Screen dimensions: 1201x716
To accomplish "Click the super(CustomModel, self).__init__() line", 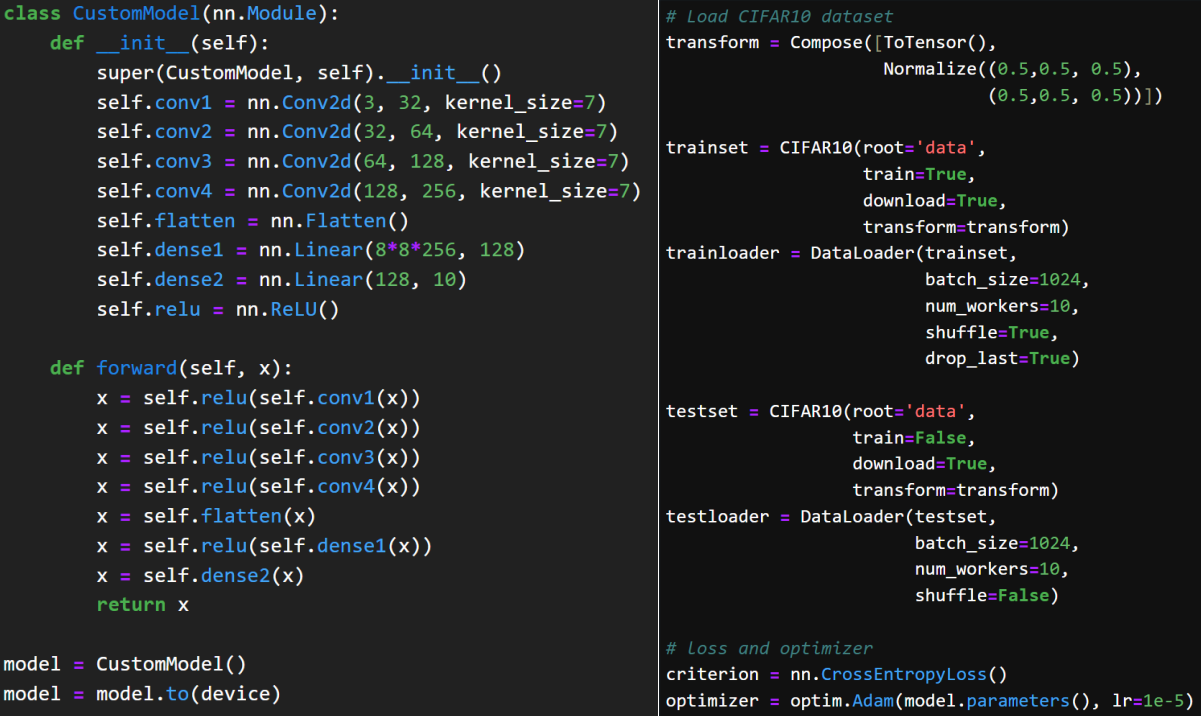I will (x=299, y=74).
